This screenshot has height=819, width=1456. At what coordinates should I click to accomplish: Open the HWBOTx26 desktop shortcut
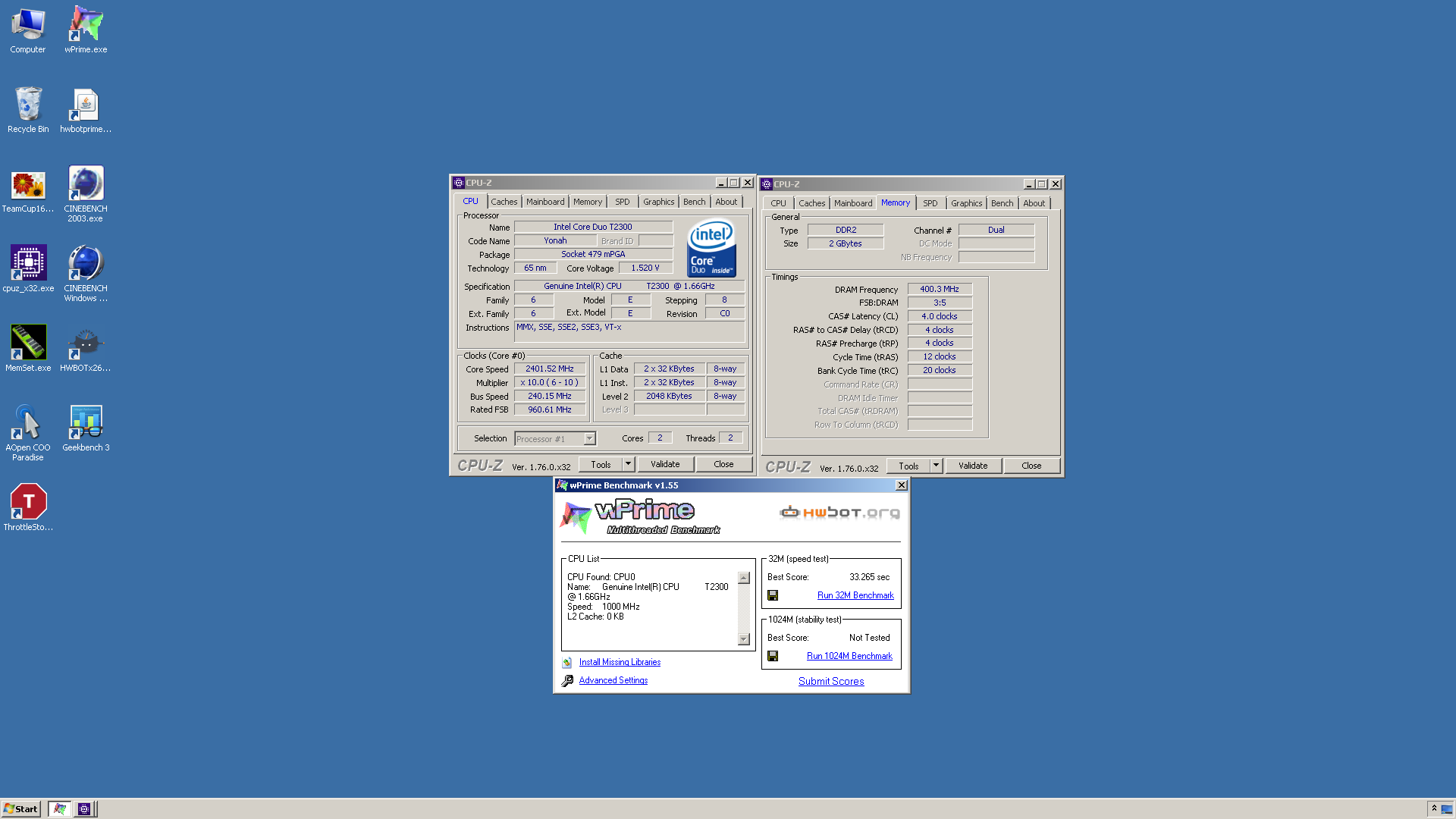pyautogui.click(x=86, y=349)
